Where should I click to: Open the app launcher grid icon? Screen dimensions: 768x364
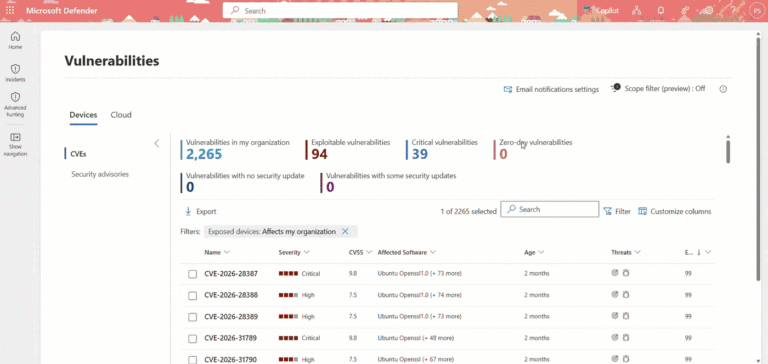pos(10,10)
